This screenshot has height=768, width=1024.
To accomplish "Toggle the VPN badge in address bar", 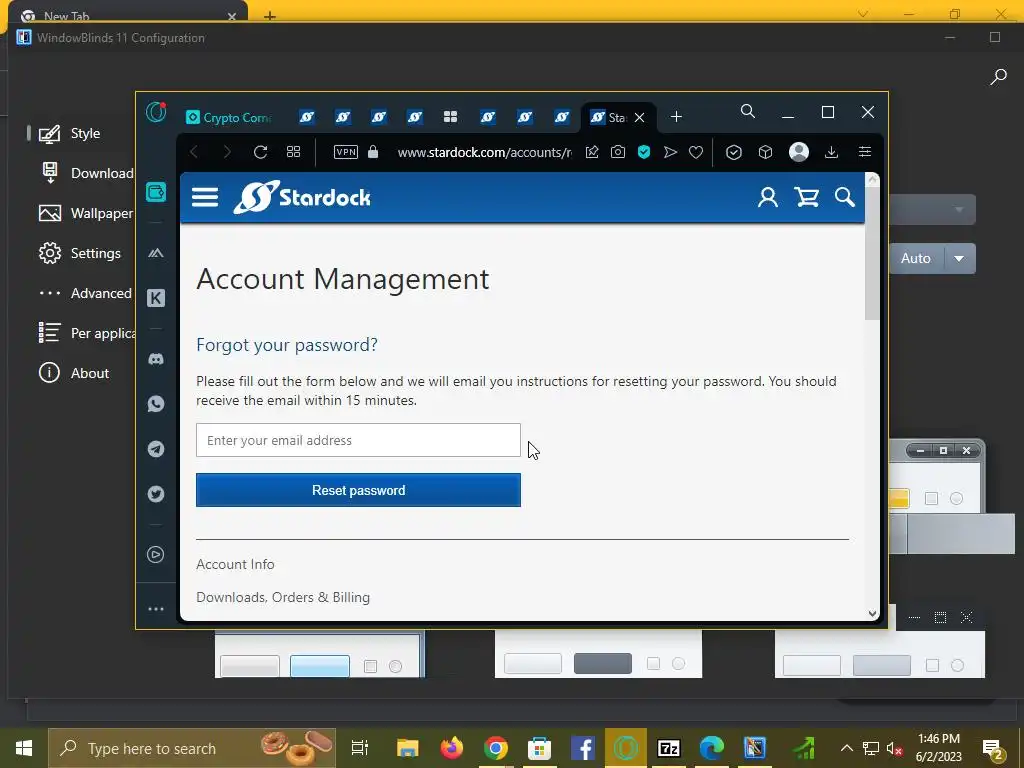I will tap(345, 152).
